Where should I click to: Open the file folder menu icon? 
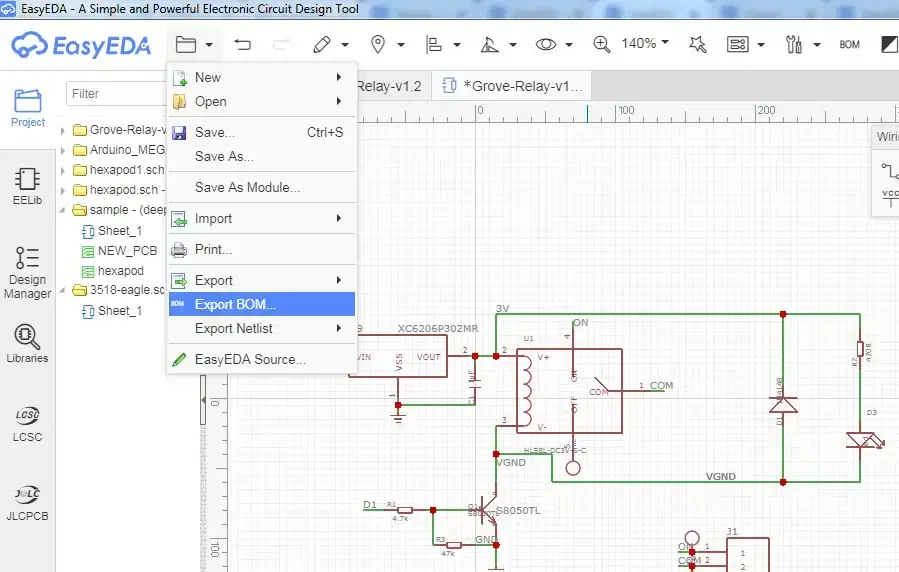pyautogui.click(x=186, y=45)
